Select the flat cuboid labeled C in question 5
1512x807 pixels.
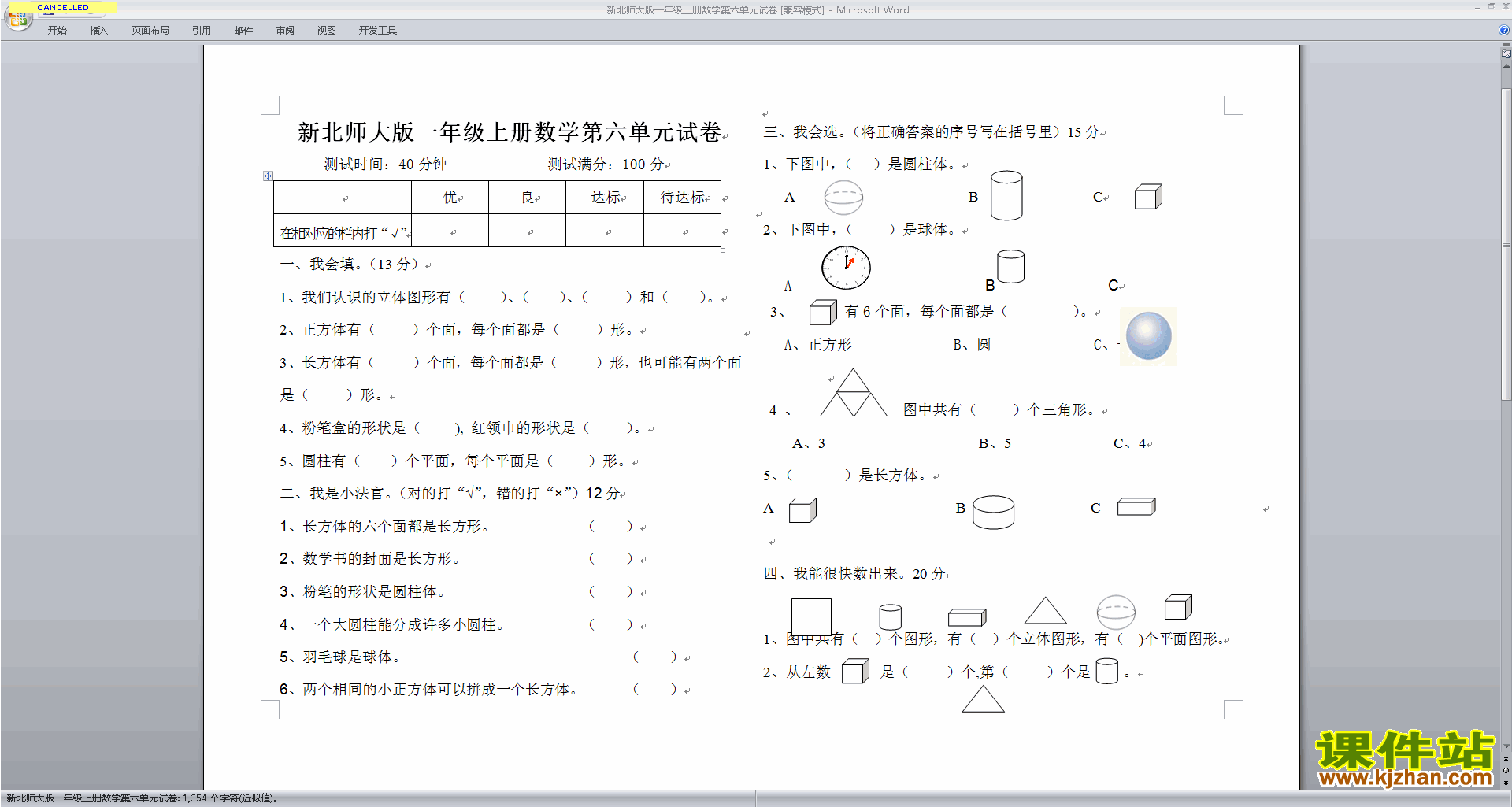[x=1136, y=506]
